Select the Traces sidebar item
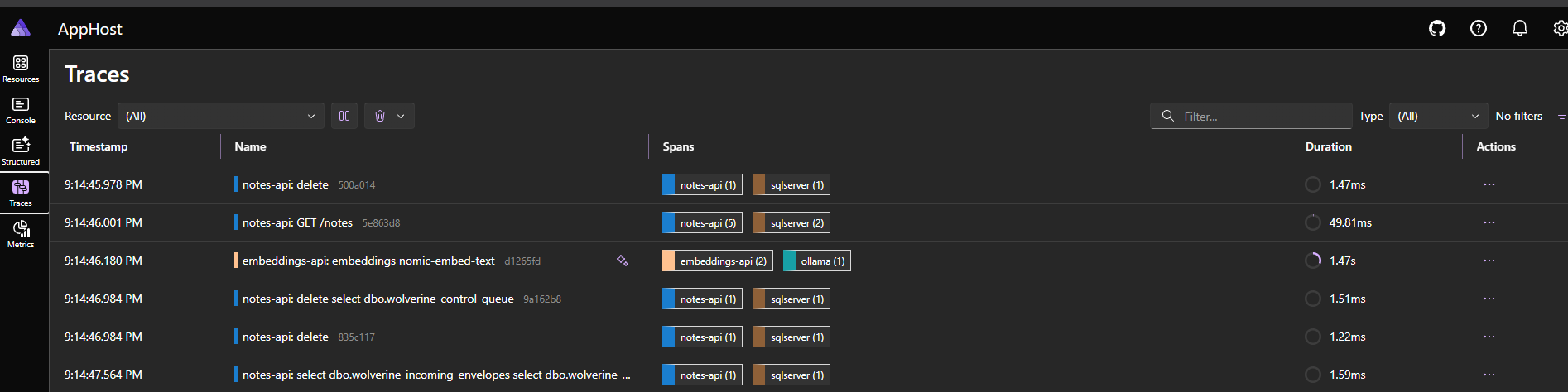Screen dimensions: 1568x392 pyautogui.click(x=21, y=193)
